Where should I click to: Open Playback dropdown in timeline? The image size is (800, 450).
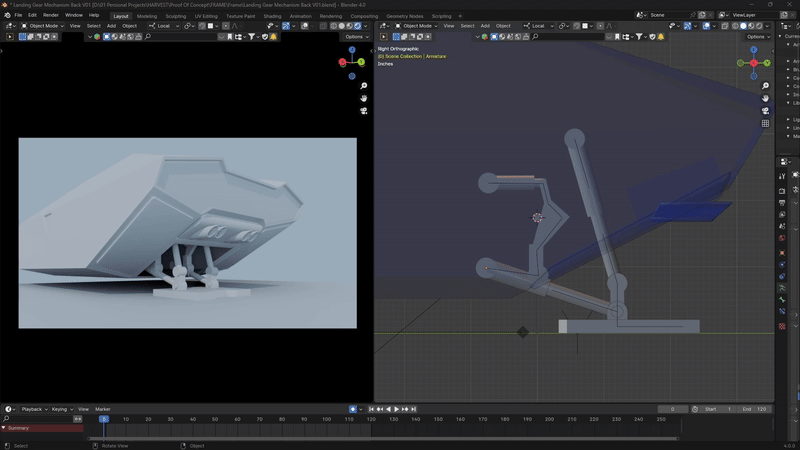(x=34, y=409)
